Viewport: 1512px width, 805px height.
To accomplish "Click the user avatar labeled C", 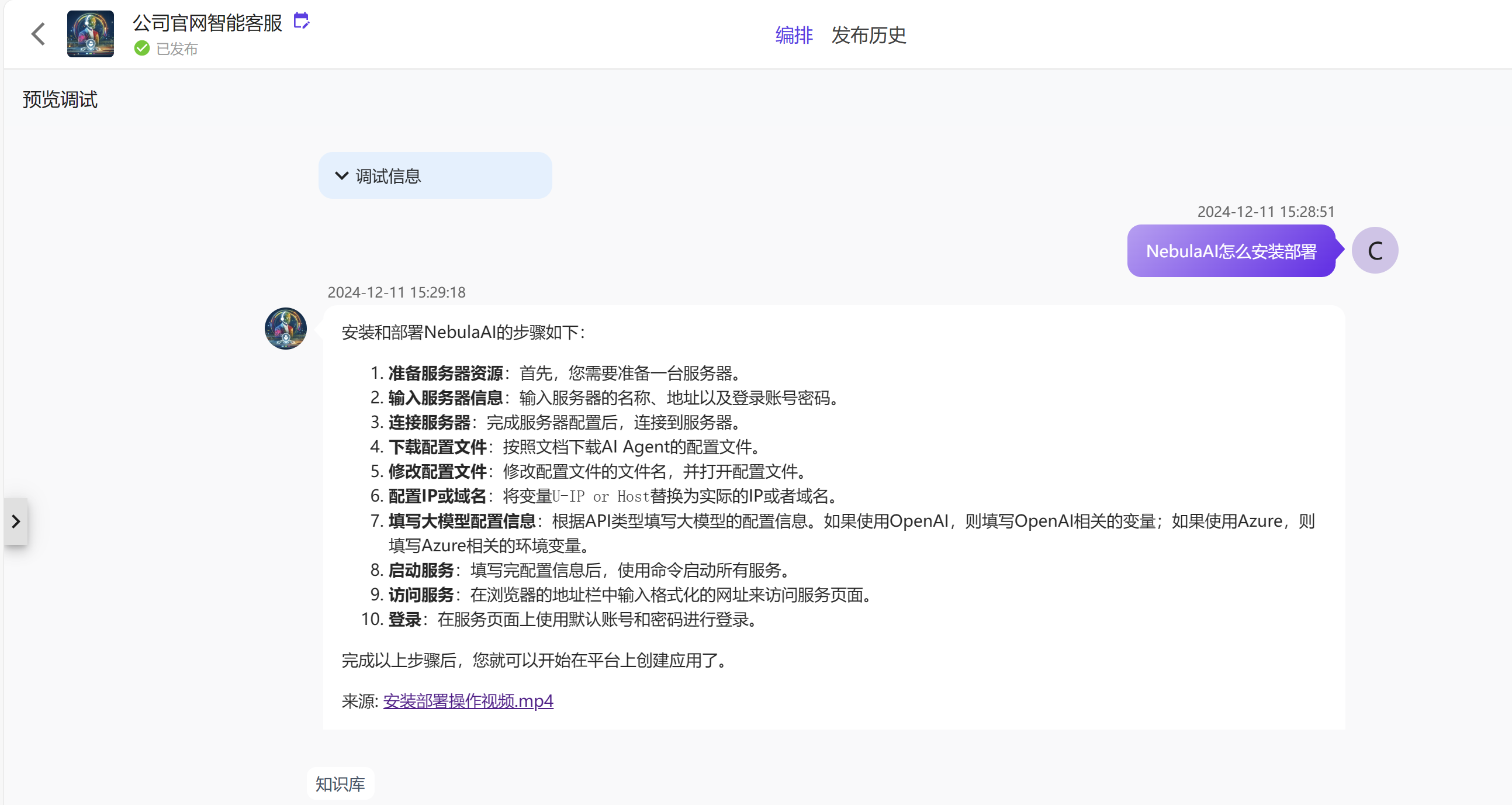I will [1374, 251].
